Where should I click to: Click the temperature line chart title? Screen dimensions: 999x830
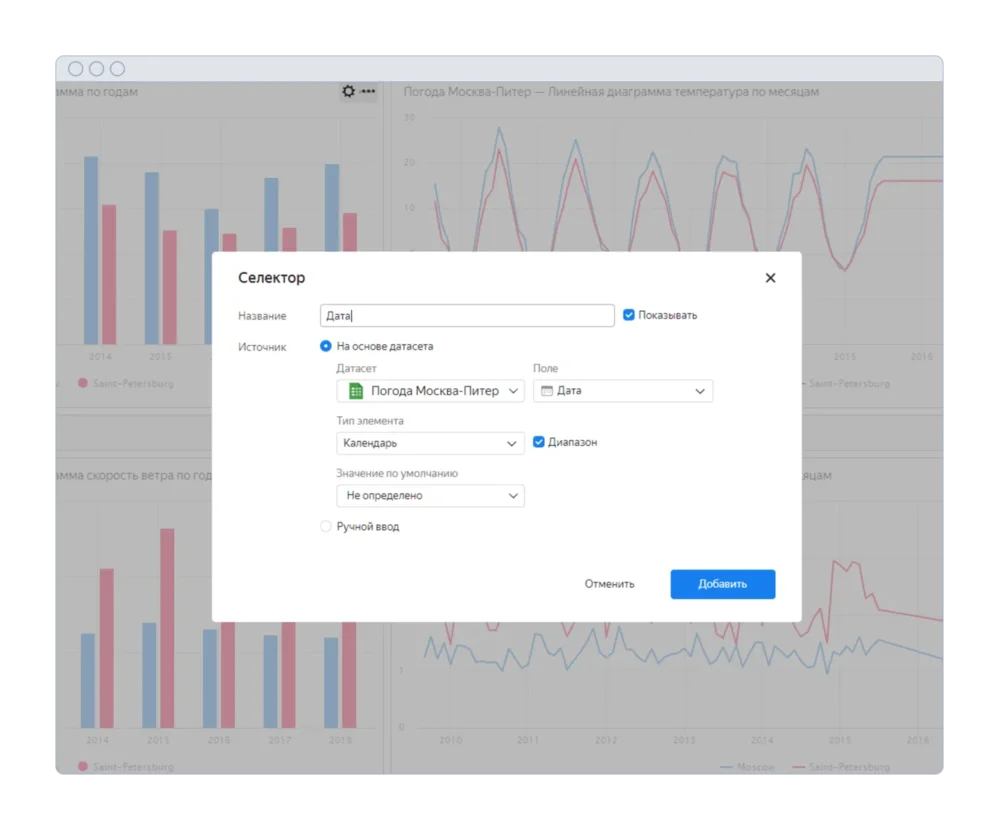pos(611,92)
